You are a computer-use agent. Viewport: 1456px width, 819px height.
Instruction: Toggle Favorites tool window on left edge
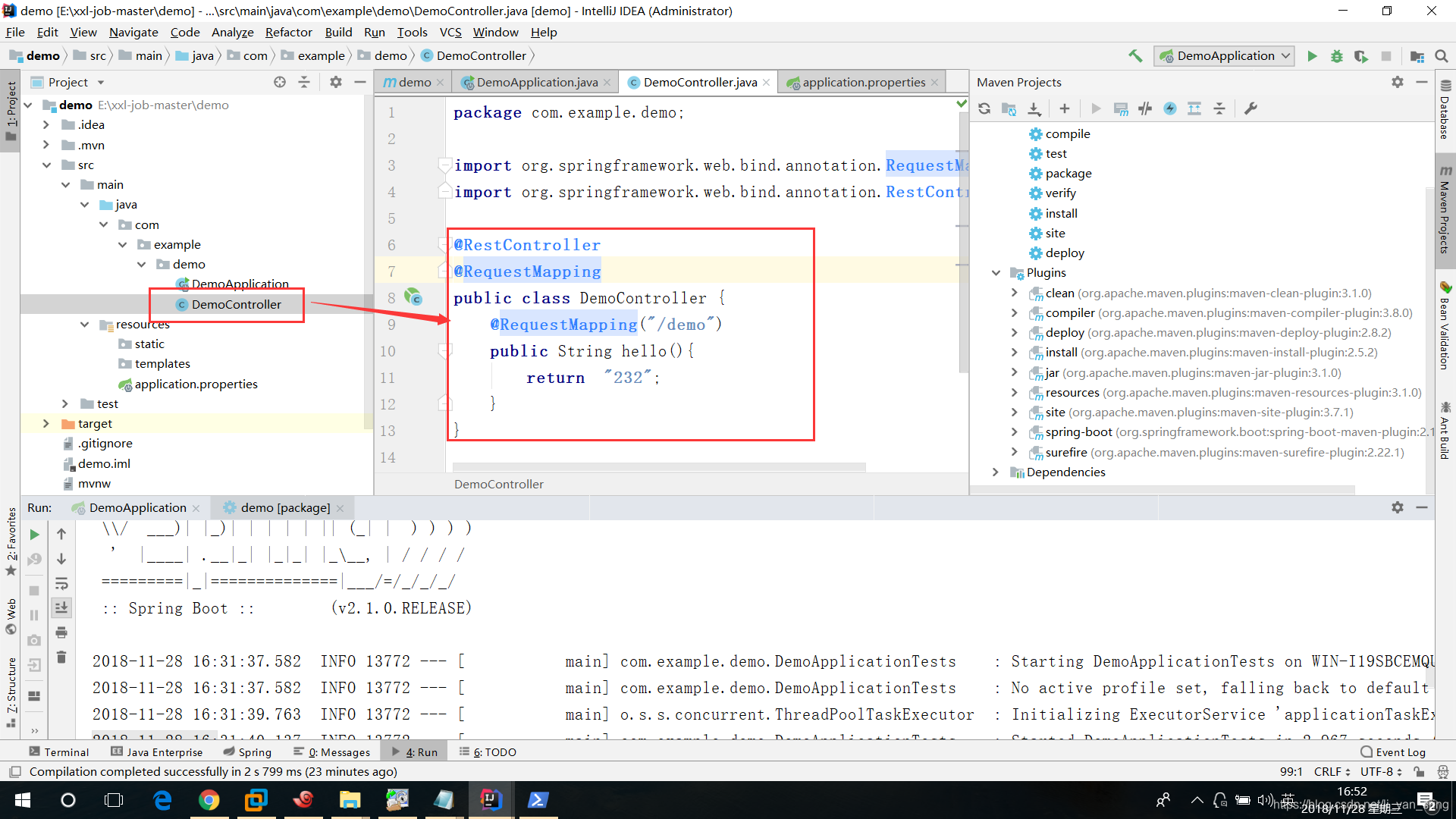pyautogui.click(x=11, y=541)
